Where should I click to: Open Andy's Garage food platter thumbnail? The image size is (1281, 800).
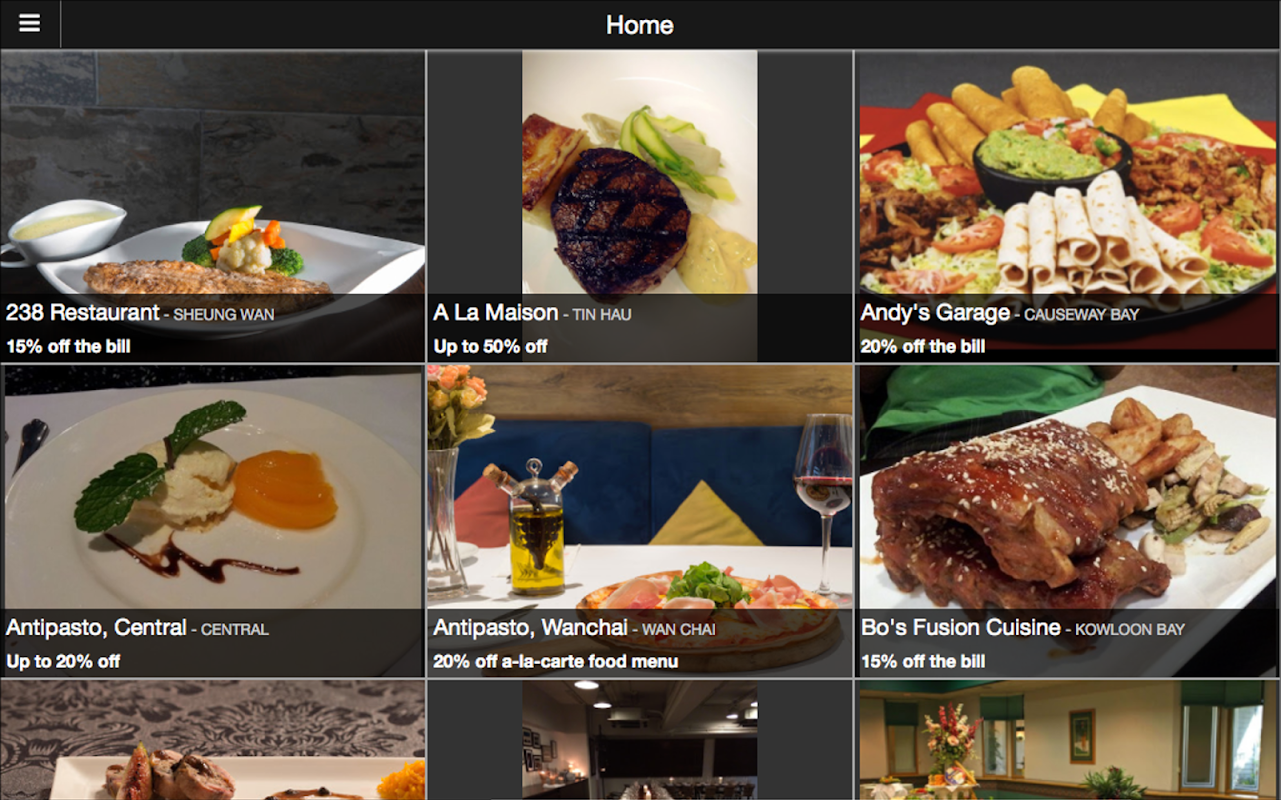tap(1068, 206)
